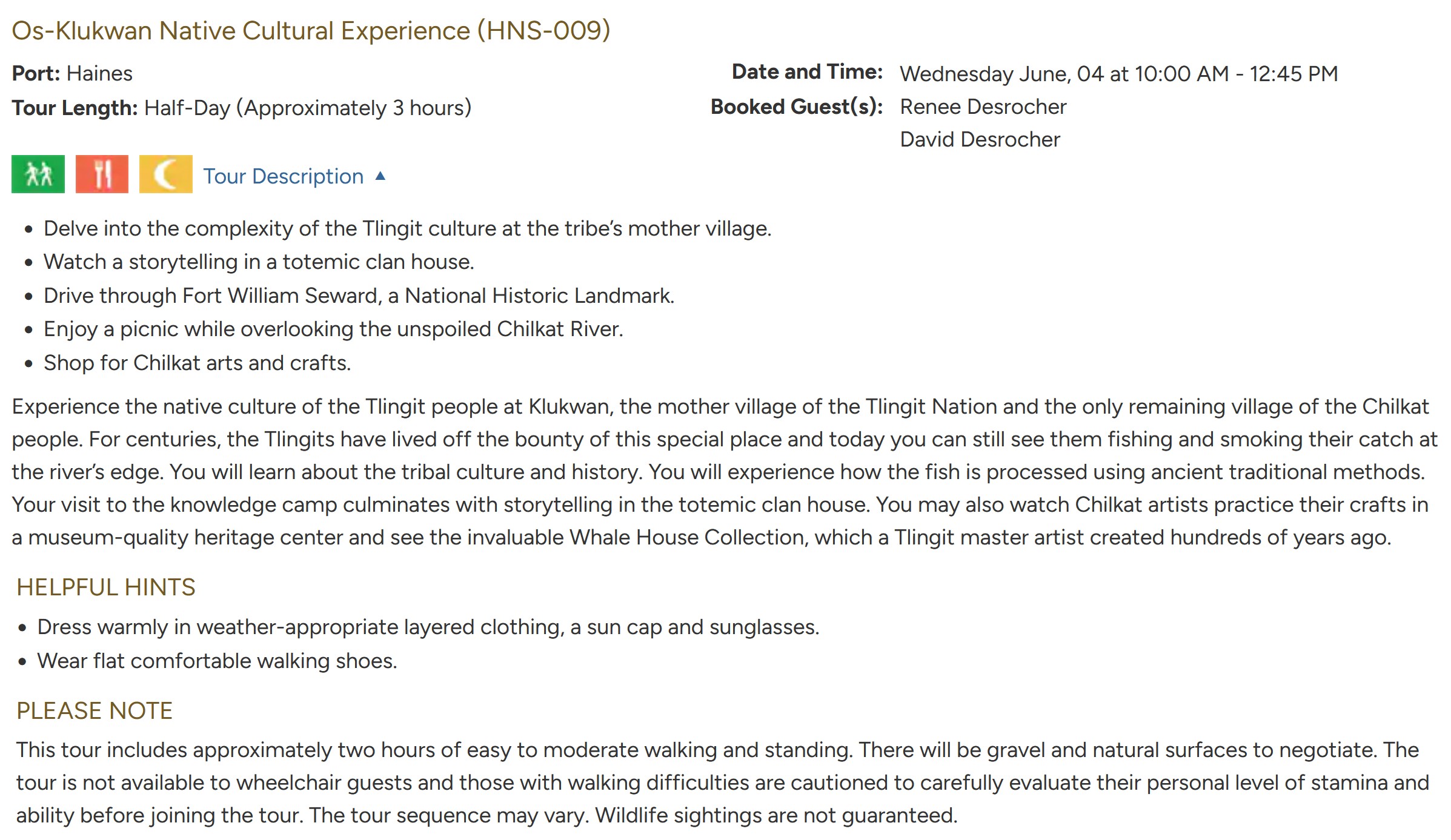The height and width of the screenshot is (840, 1451).
Task: Click the red fork and knife meal icon
Action: coord(102,174)
